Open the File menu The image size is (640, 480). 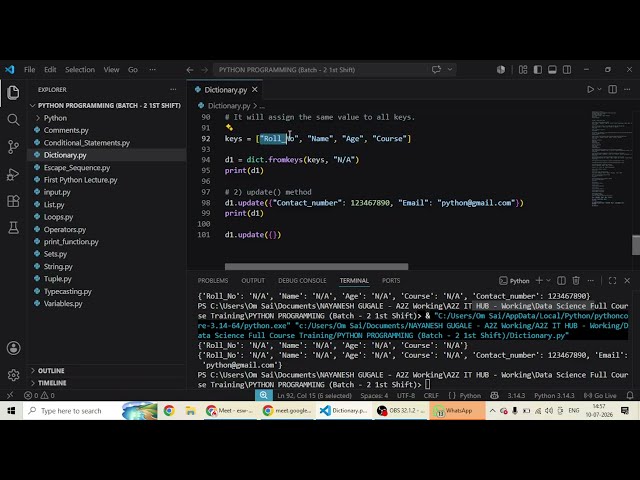pos(29,70)
